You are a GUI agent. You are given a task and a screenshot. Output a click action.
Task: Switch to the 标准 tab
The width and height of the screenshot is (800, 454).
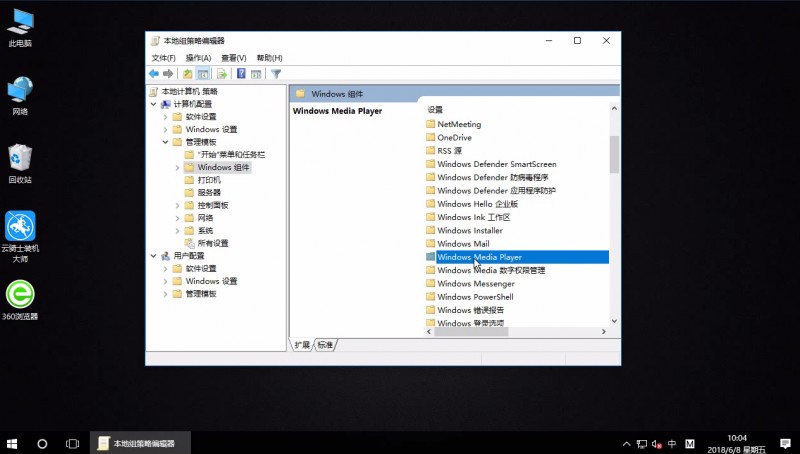coord(325,345)
